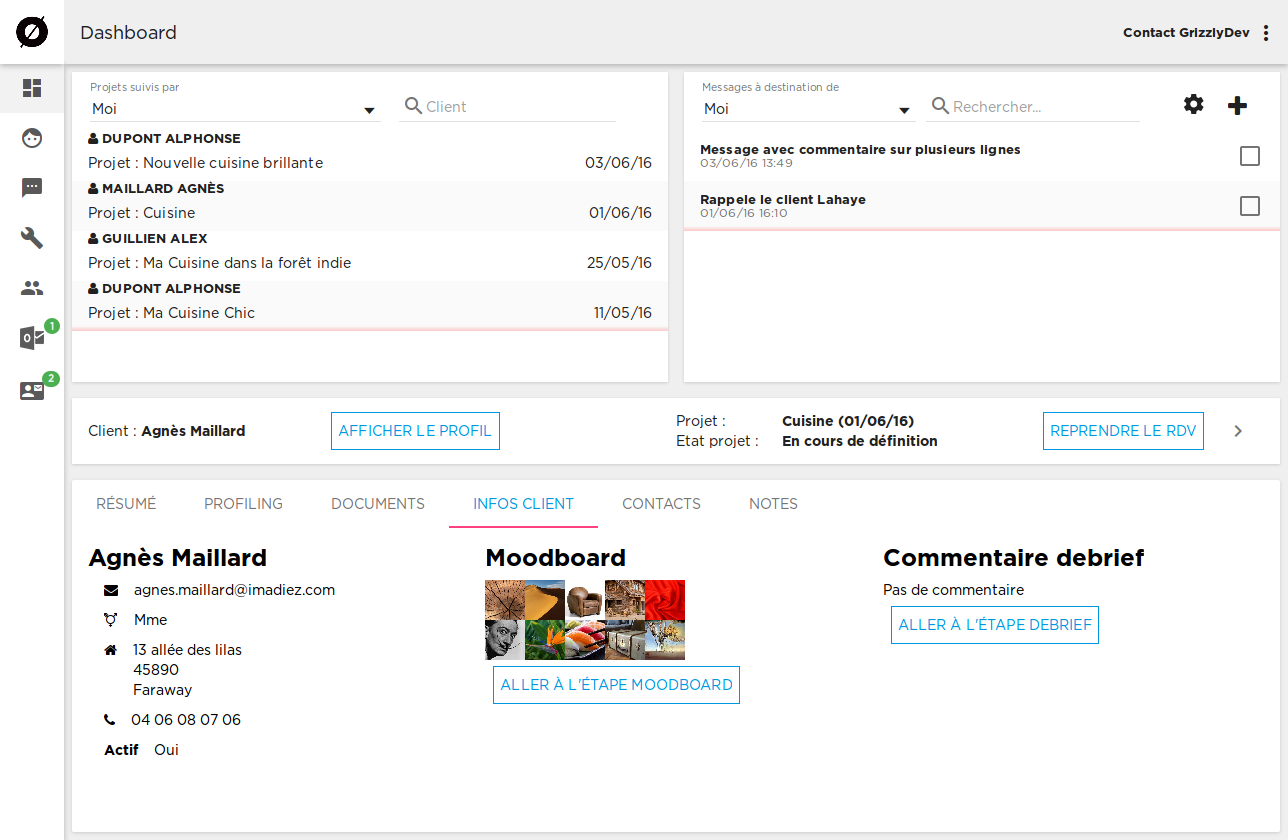Switch to the PROFILING tab
This screenshot has width=1288, height=840.
point(244,504)
